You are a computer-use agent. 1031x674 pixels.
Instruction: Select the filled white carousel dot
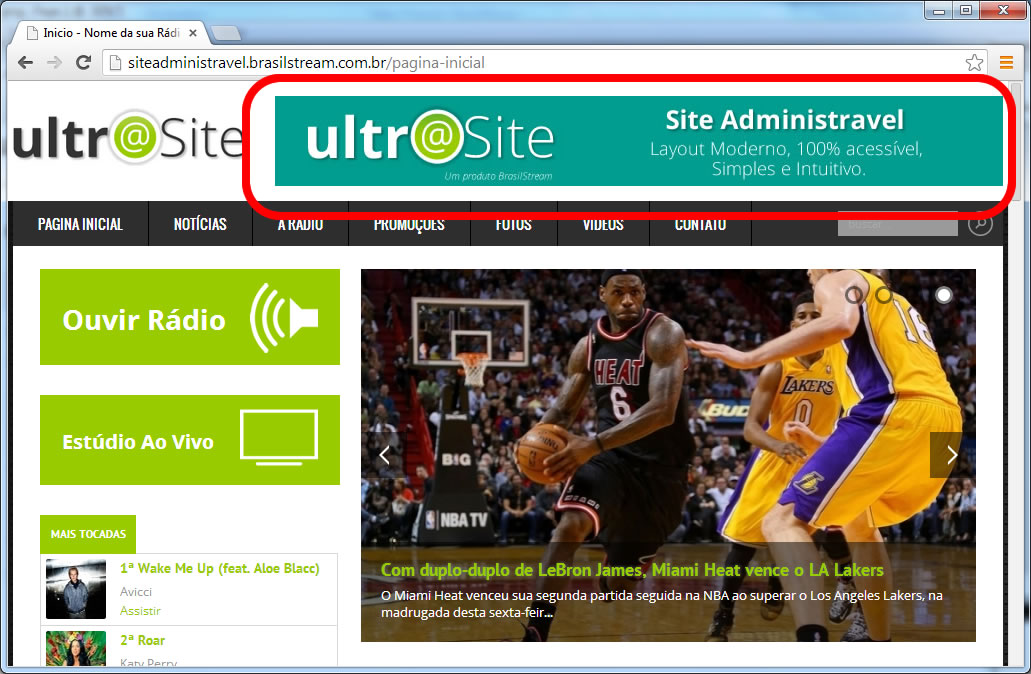pos(943,295)
